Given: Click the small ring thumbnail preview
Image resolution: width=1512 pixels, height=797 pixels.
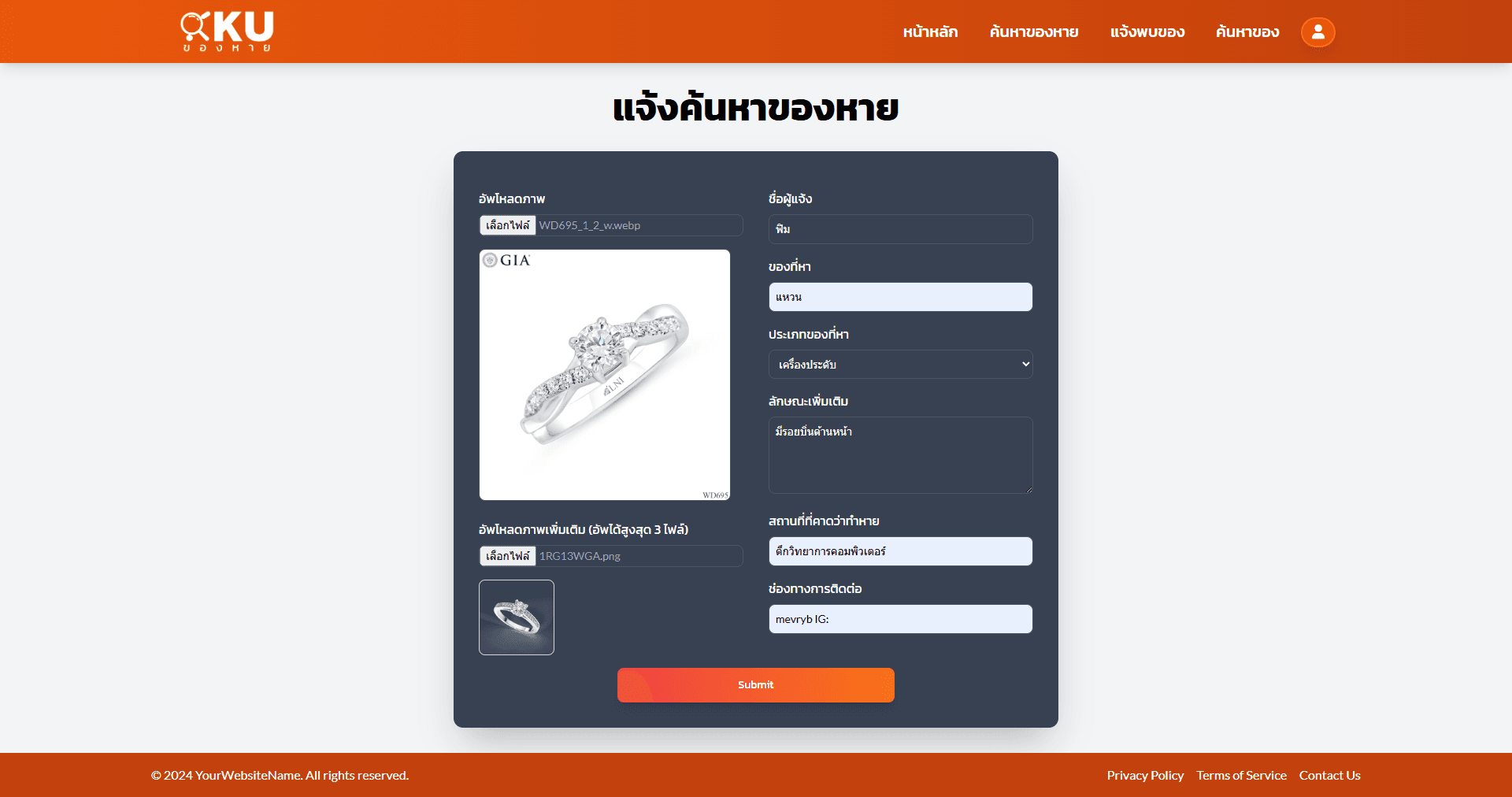Looking at the screenshot, I should pyautogui.click(x=517, y=617).
